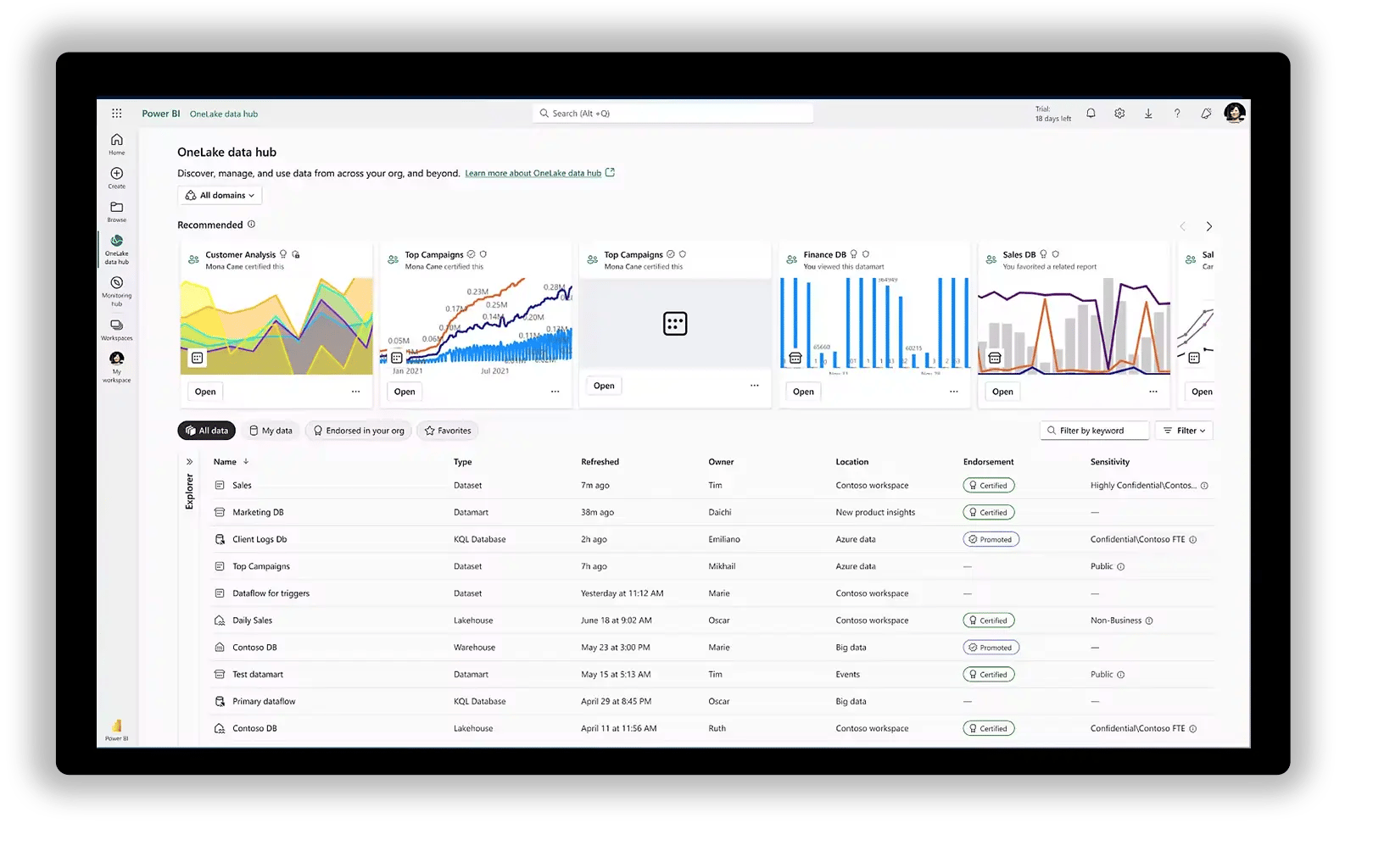Select Endorsed in your org tab
The image size is (1373, 868).
(359, 431)
